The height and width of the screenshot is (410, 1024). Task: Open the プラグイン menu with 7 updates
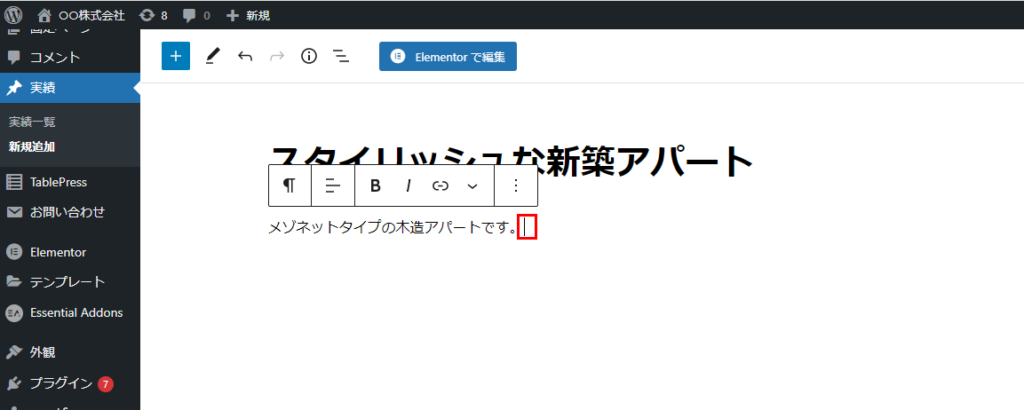point(61,383)
